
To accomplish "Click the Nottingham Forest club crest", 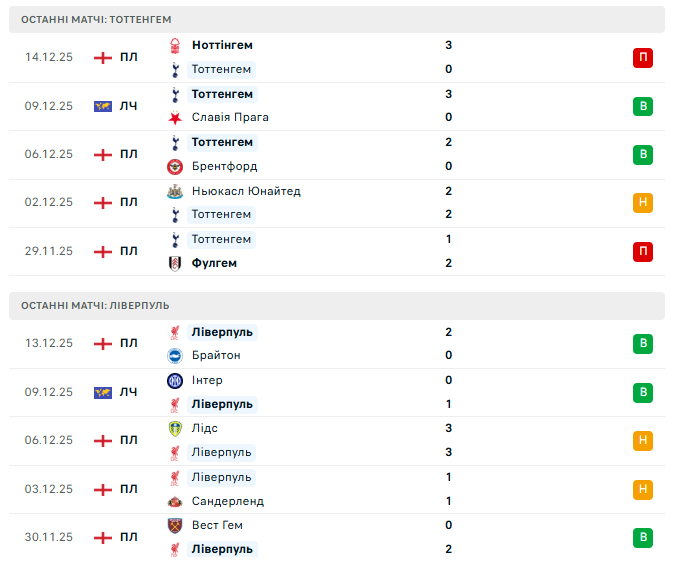I will [x=175, y=45].
